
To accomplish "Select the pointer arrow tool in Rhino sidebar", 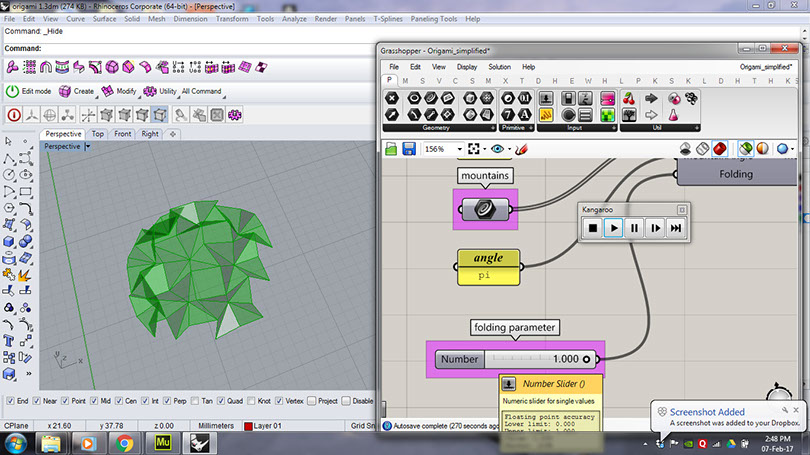I will point(9,142).
